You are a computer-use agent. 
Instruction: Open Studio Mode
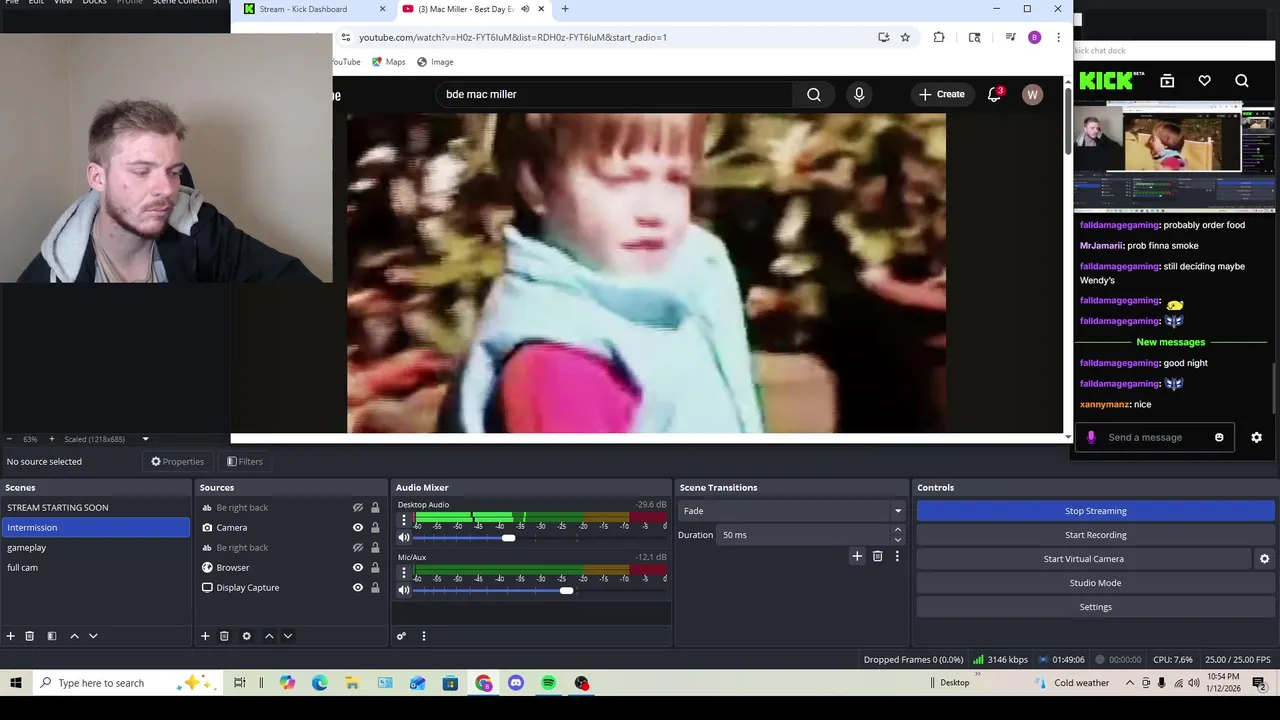click(x=1095, y=583)
